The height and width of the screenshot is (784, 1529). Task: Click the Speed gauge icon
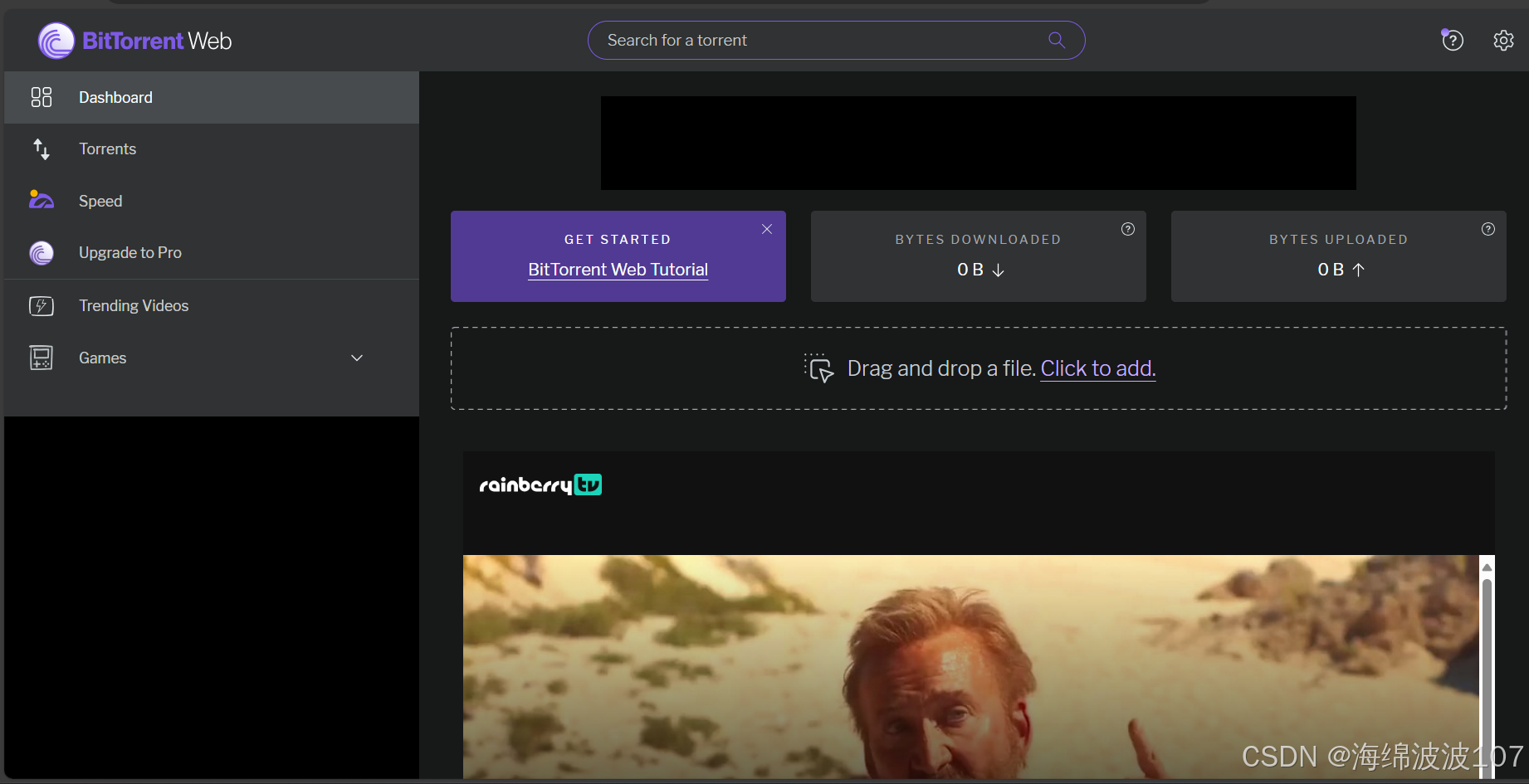pyautogui.click(x=42, y=200)
